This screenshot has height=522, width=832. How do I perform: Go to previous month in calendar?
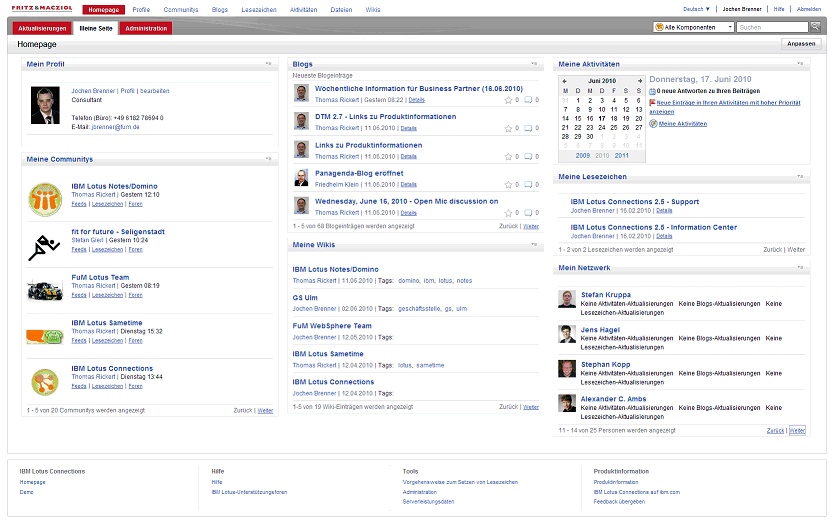coord(565,81)
